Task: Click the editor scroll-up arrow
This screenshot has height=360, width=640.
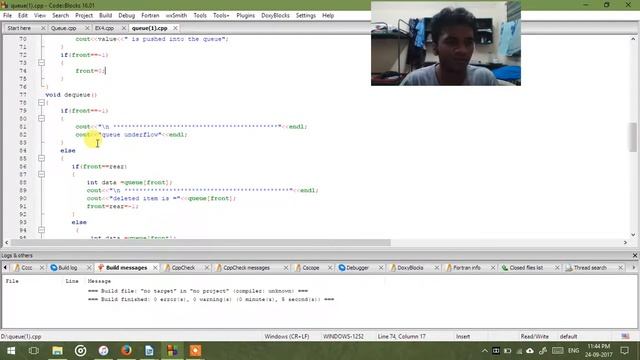Action: [x=633, y=39]
